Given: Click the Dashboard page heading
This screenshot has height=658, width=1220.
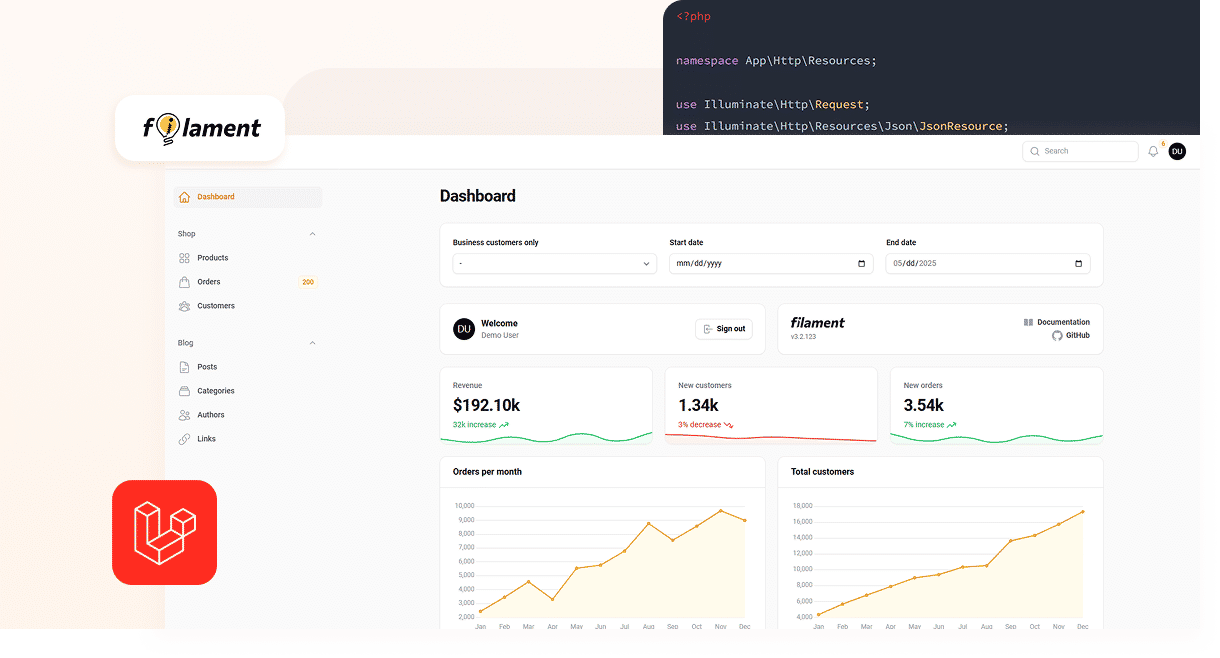Looking at the screenshot, I should (x=478, y=196).
